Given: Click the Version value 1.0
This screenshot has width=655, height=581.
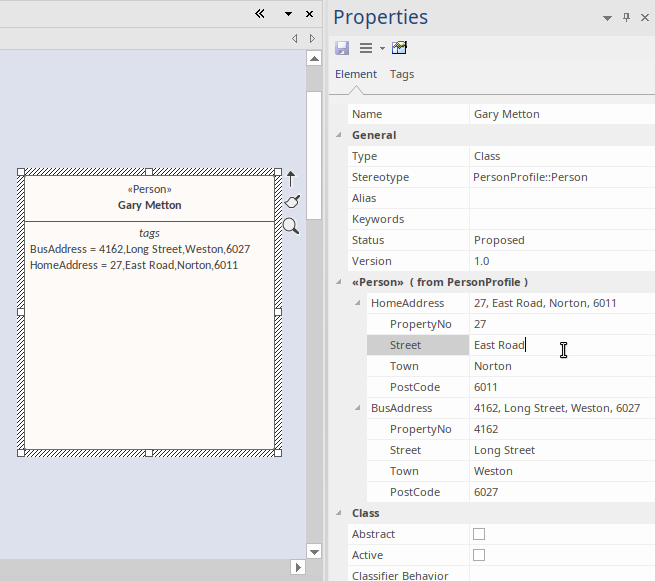Looking at the screenshot, I should (562, 261).
